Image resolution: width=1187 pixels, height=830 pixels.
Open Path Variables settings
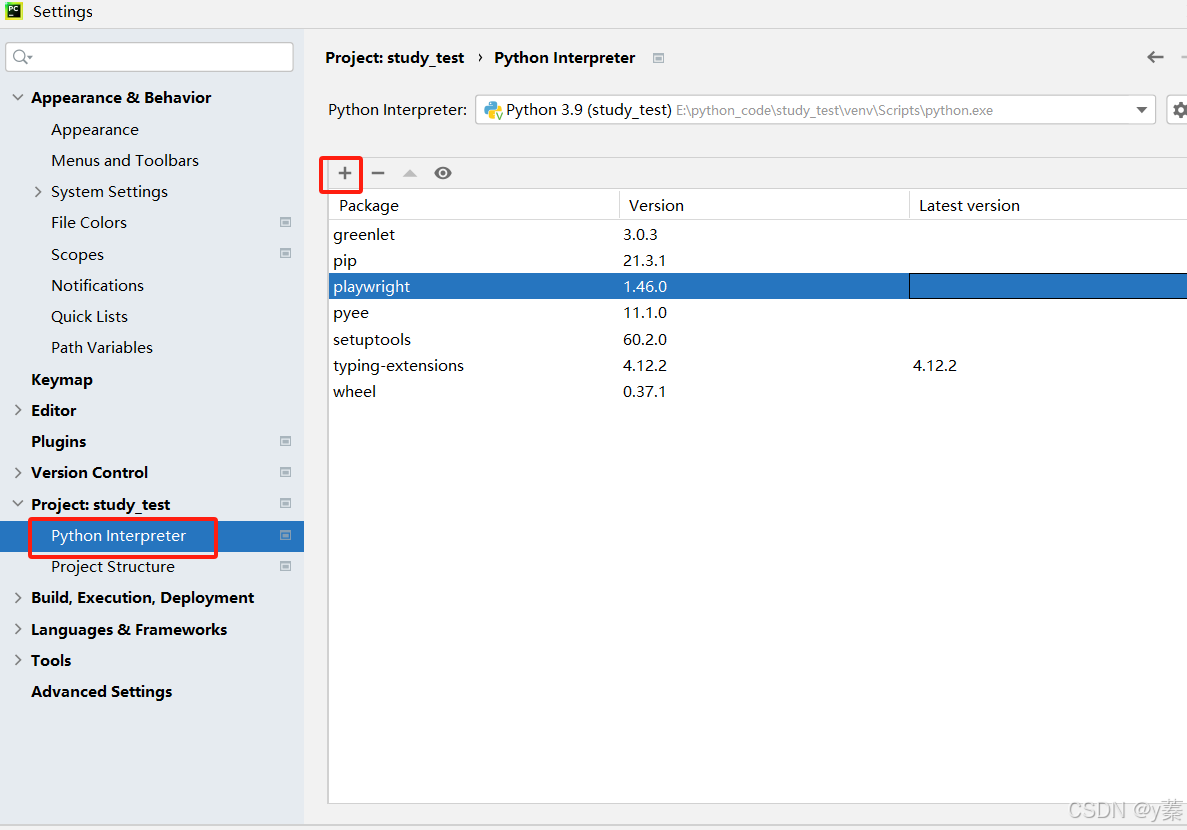(x=101, y=348)
